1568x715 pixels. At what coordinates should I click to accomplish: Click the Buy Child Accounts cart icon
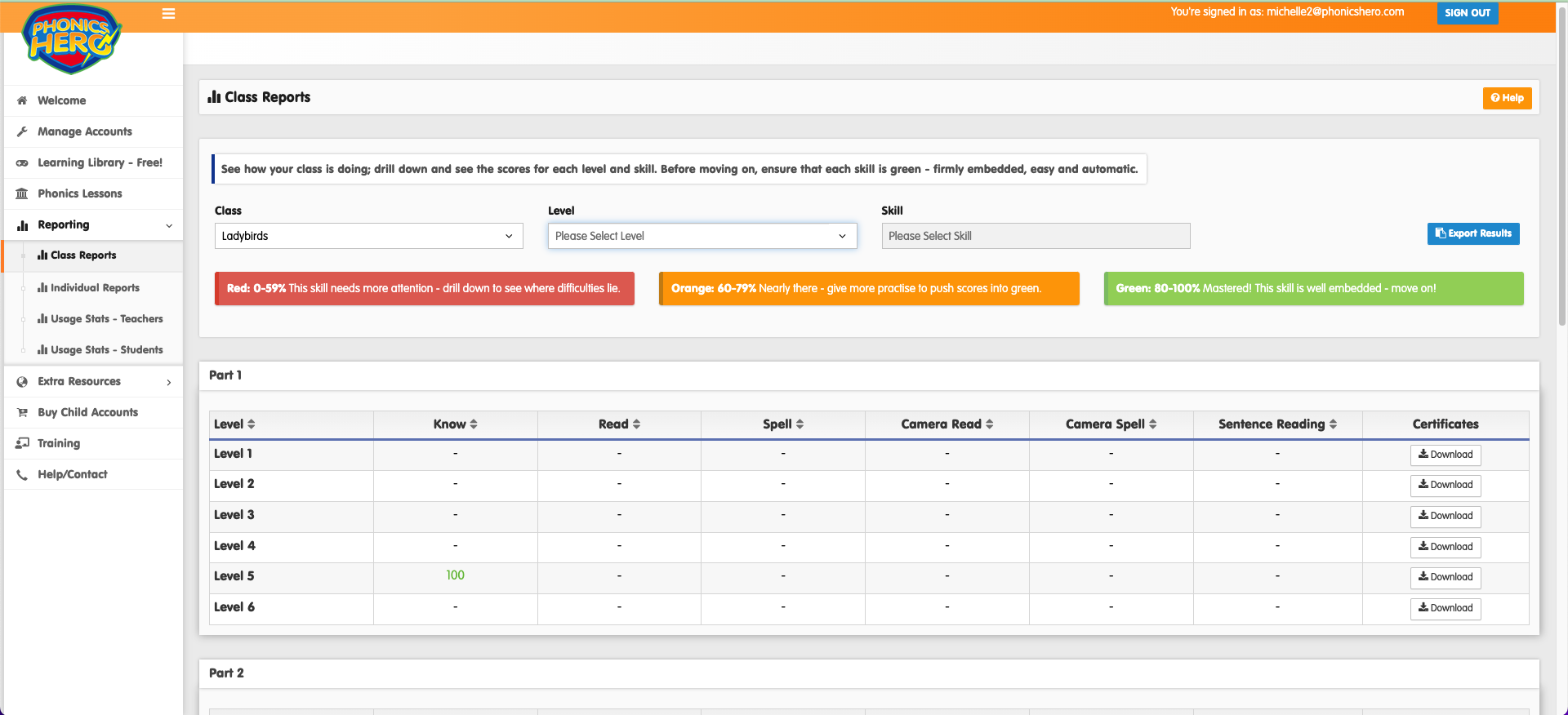[22, 412]
